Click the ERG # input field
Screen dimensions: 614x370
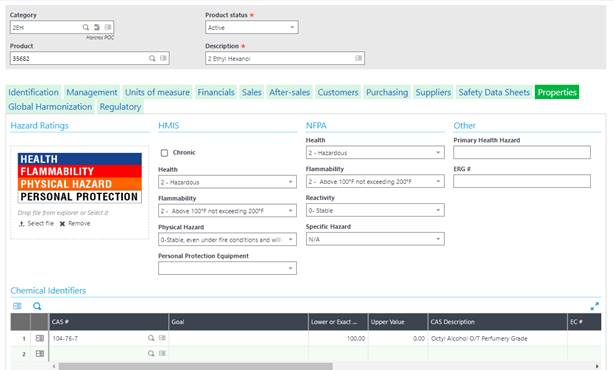pos(522,181)
